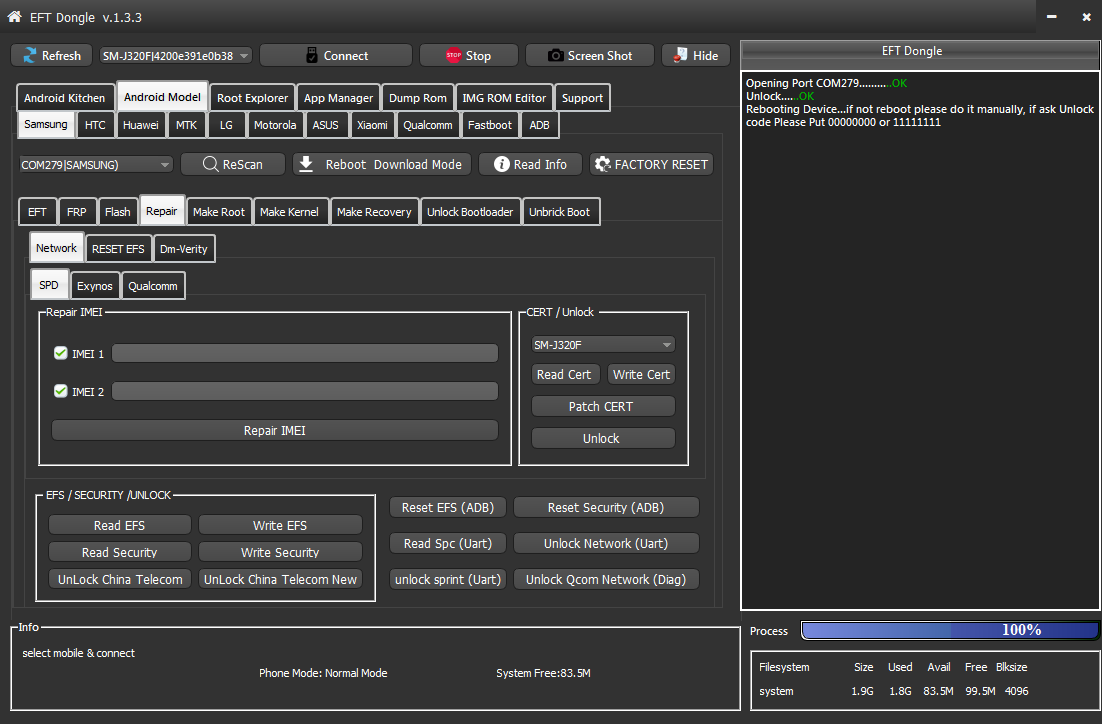Screen dimensions: 1102x724
Task: Open the Make Recovery tab
Action: 374,212
